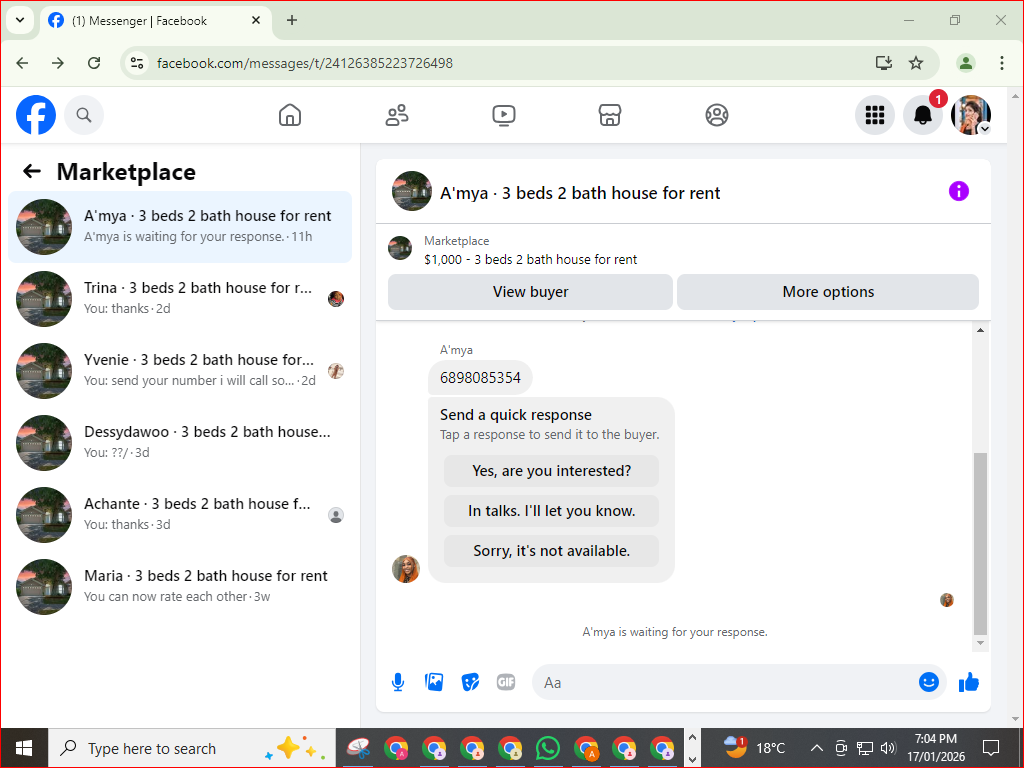Click browser back arrow
This screenshot has width=1024, height=768.
click(x=22, y=63)
